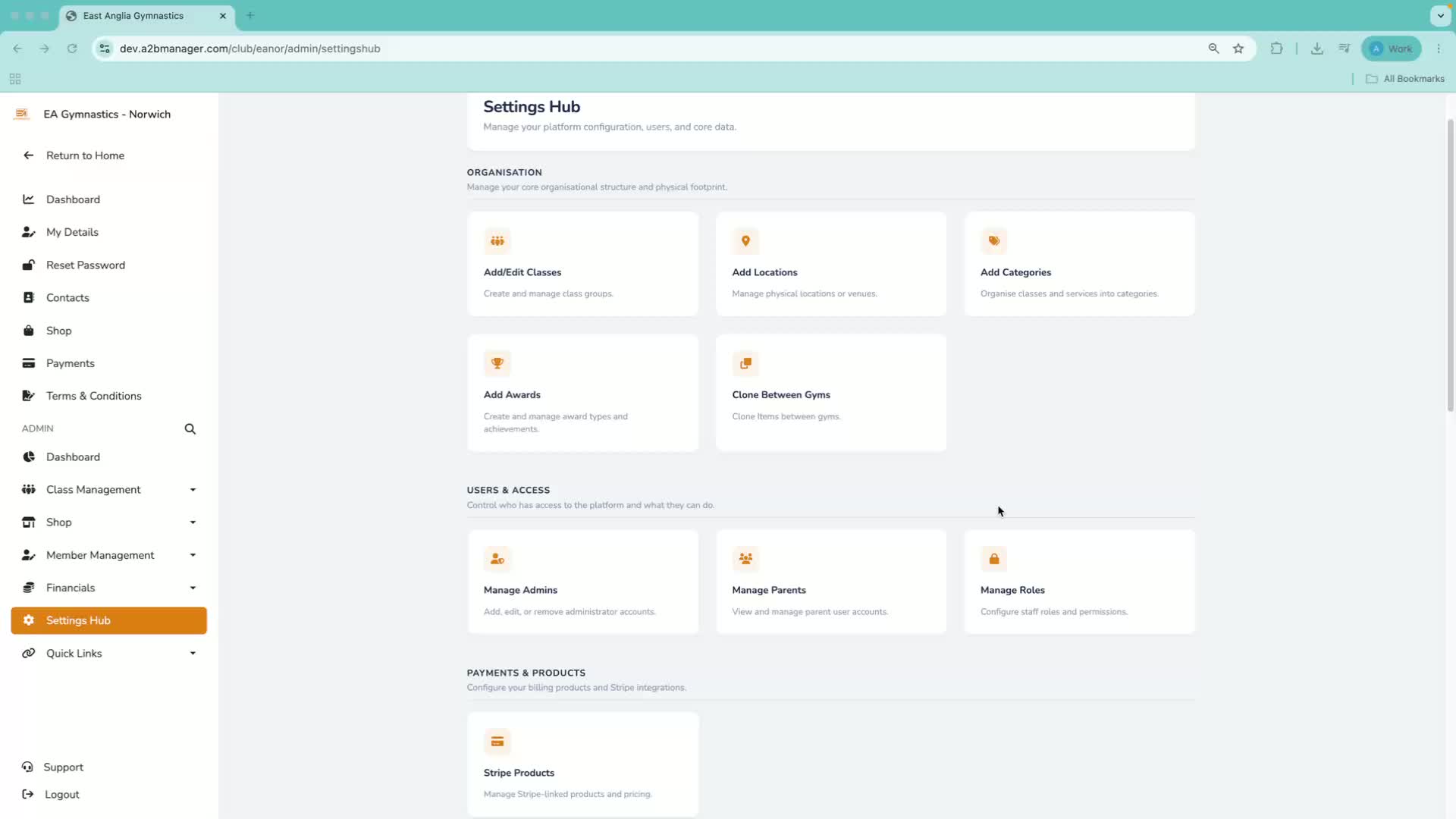Click the Settings Hub page heading
1456x819 pixels.
532,107
